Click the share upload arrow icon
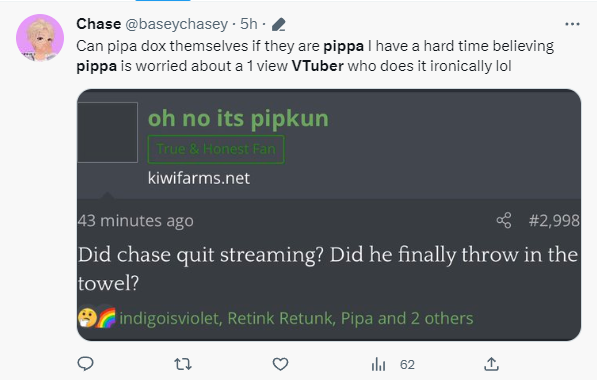597x380 pixels. pos(492,364)
